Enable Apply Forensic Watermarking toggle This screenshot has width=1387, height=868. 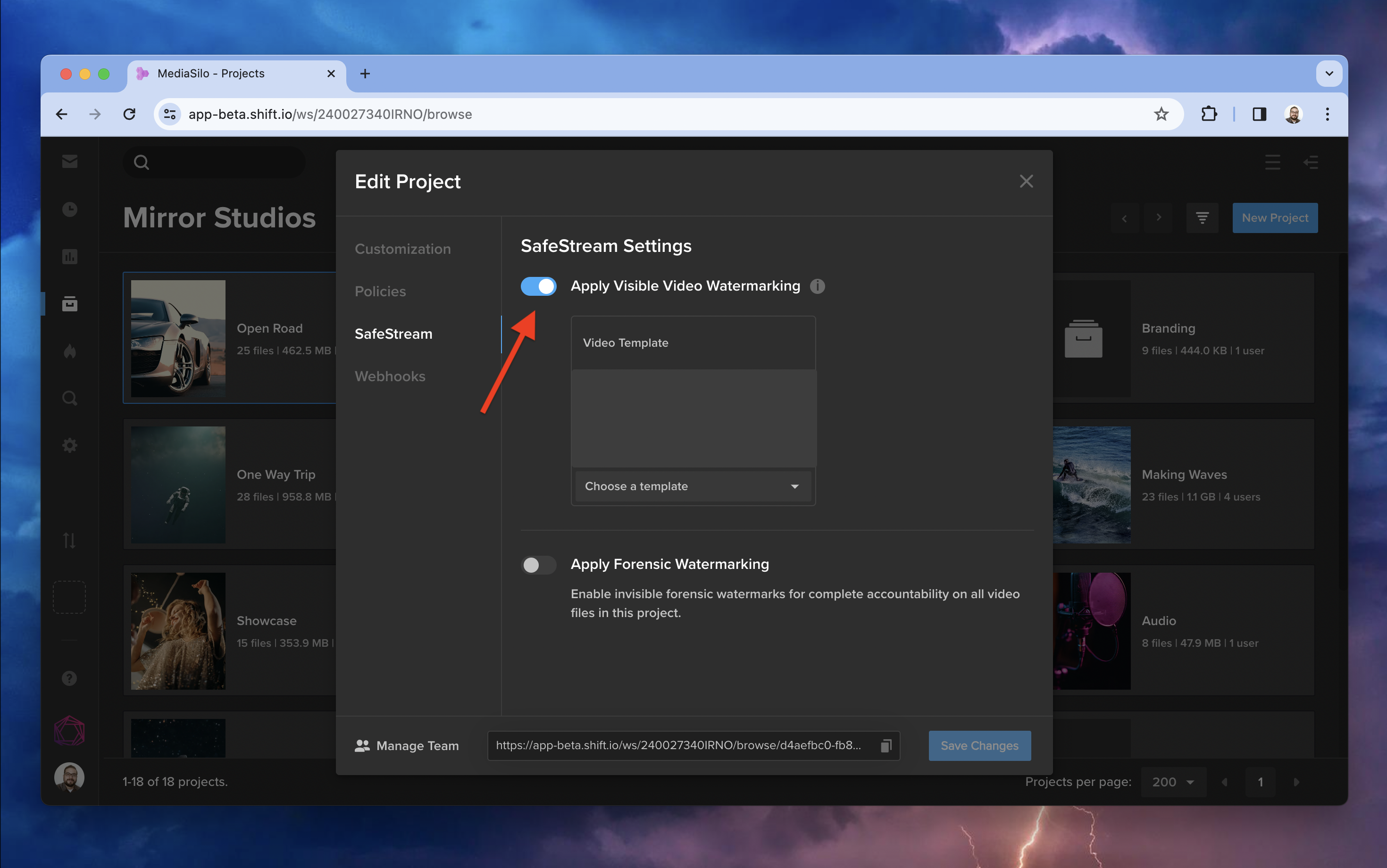538,565
